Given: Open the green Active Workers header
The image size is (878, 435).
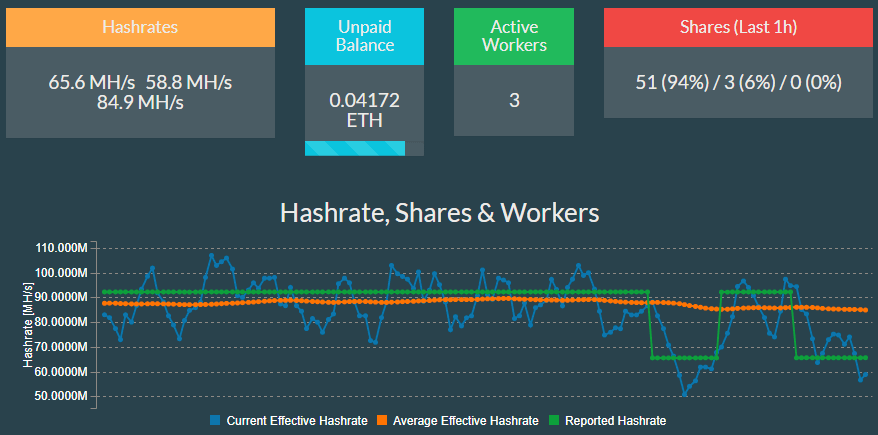Looking at the screenshot, I should [x=513, y=36].
